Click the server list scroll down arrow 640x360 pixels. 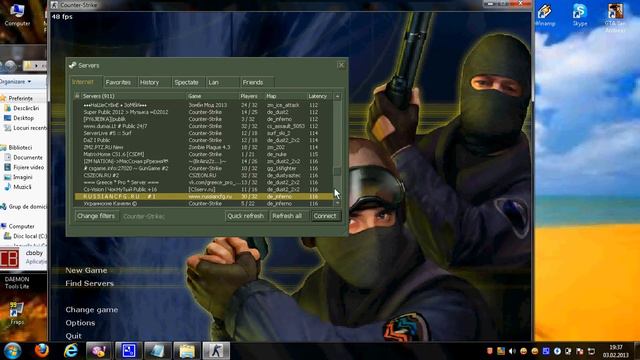[x=337, y=203]
